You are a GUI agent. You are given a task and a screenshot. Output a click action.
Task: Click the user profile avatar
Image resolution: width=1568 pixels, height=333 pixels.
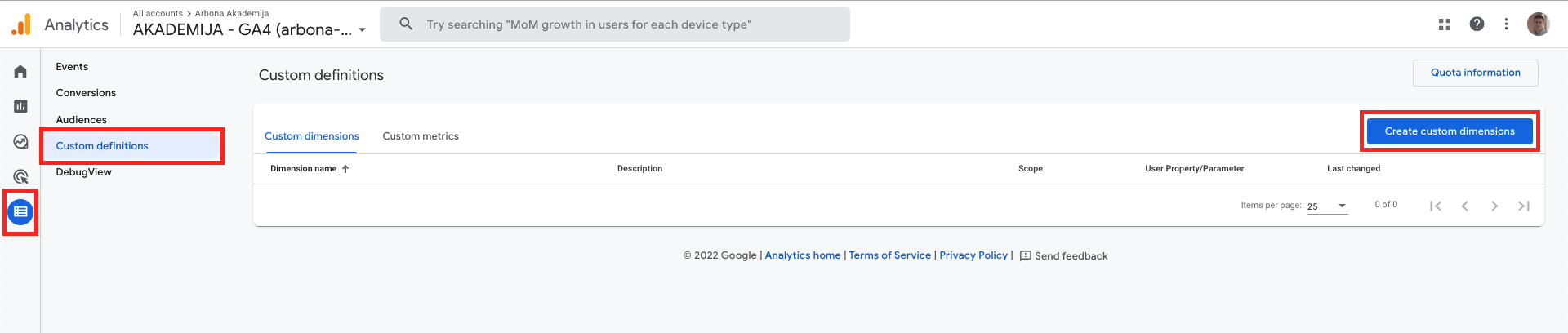coord(1538,24)
